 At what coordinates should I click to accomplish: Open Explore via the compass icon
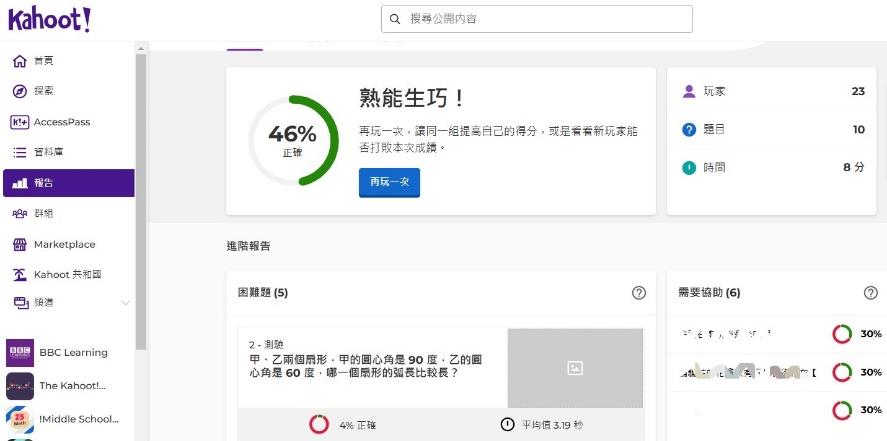[x=20, y=91]
